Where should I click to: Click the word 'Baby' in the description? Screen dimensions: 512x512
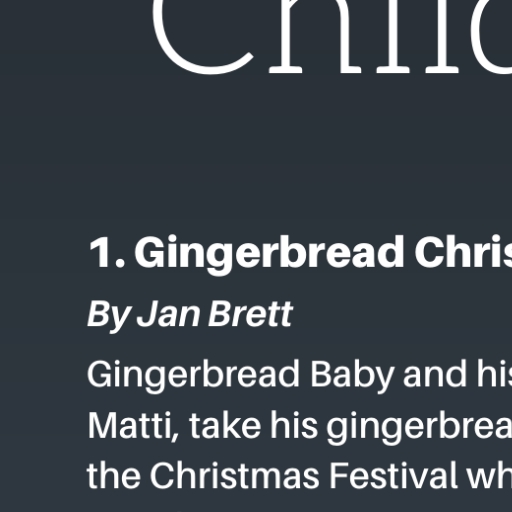pos(352,376)
